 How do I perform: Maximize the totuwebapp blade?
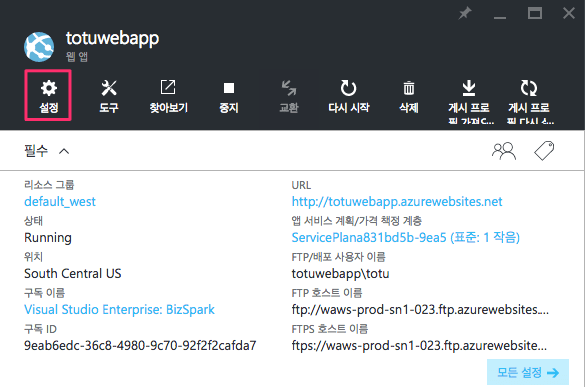click(535, 14)
